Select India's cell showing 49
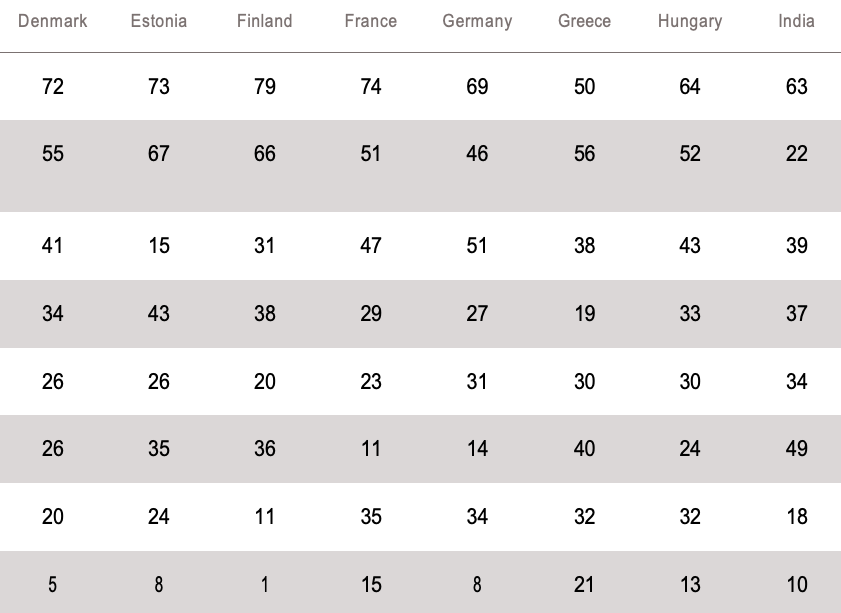The width and height of the screenshot is (841, 613). (x=796, y=449)
